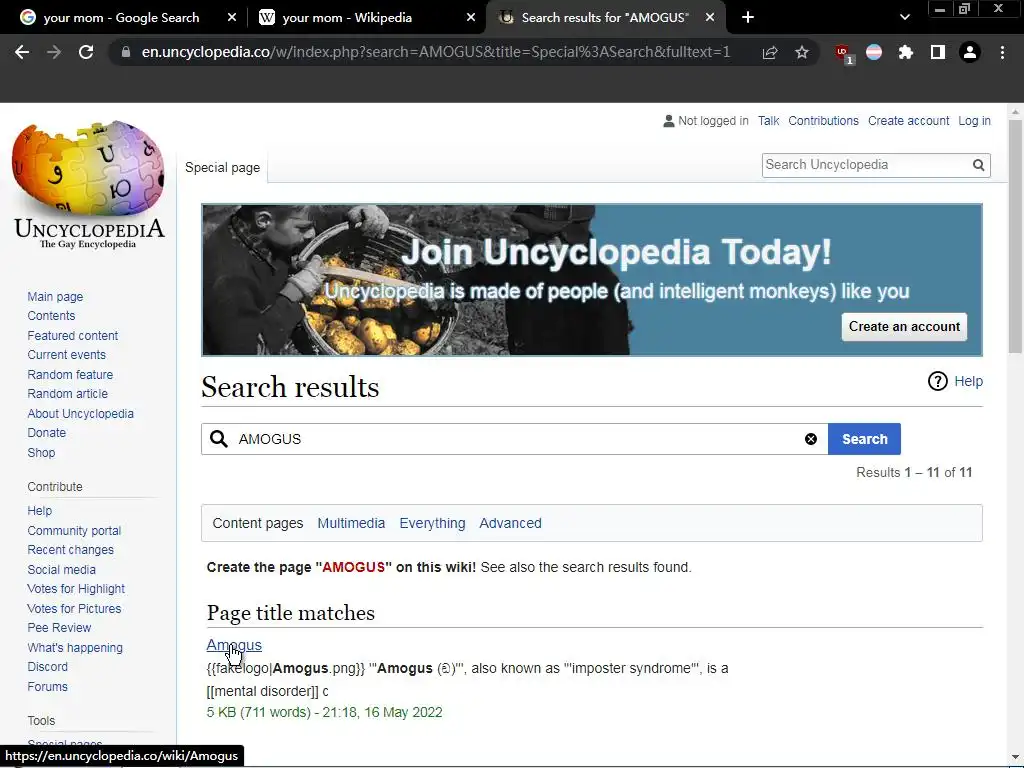Select the Content pages search profile
Image resolution: width=1024 pixels, height=768 pixels.
(258, 523)
